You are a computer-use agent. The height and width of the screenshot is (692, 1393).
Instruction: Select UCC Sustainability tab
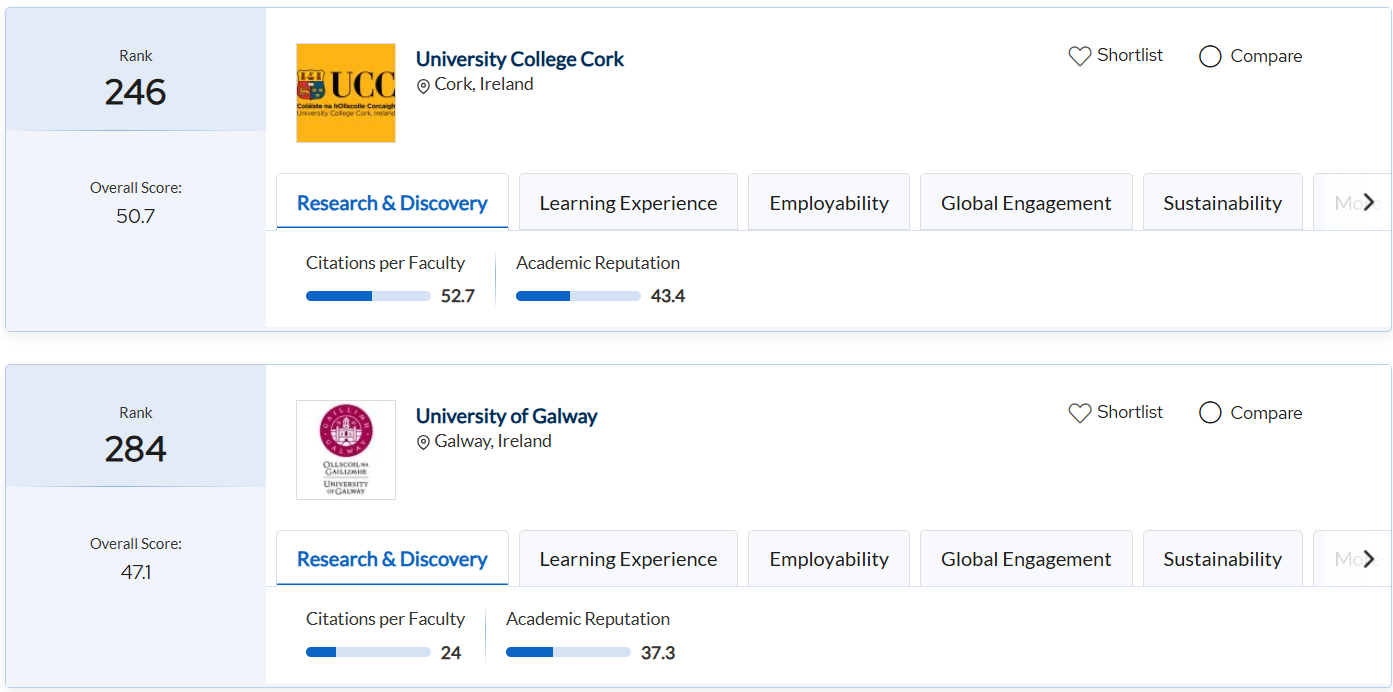[x=1222, y=203]
